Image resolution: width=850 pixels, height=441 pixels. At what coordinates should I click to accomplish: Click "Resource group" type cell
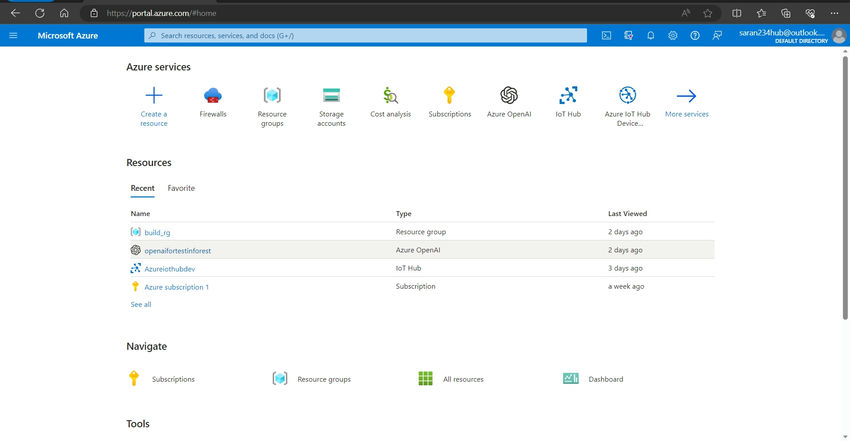421,232
